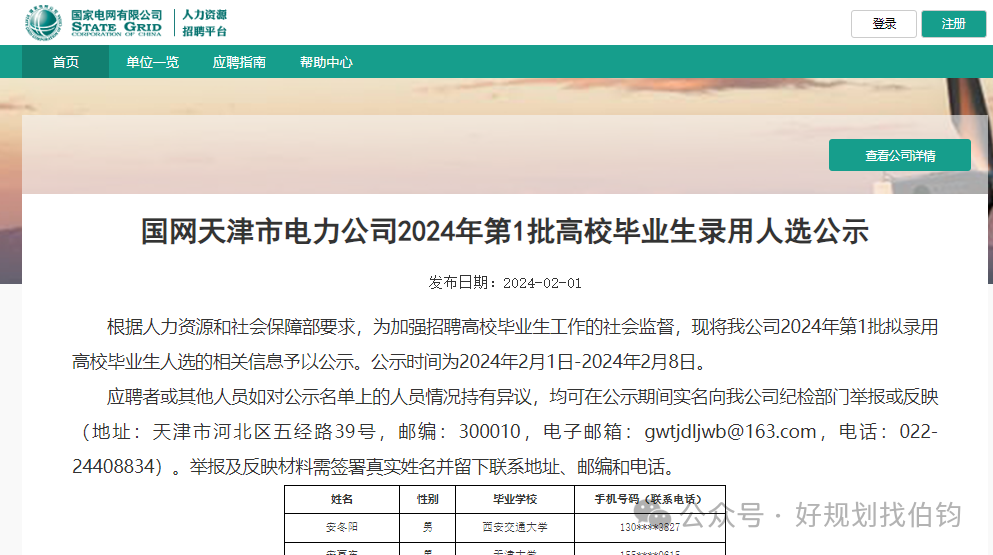This screenshot has width=993, height=555.
Task: Open the 首页 home tab
Action: click(x=65, y=62)
